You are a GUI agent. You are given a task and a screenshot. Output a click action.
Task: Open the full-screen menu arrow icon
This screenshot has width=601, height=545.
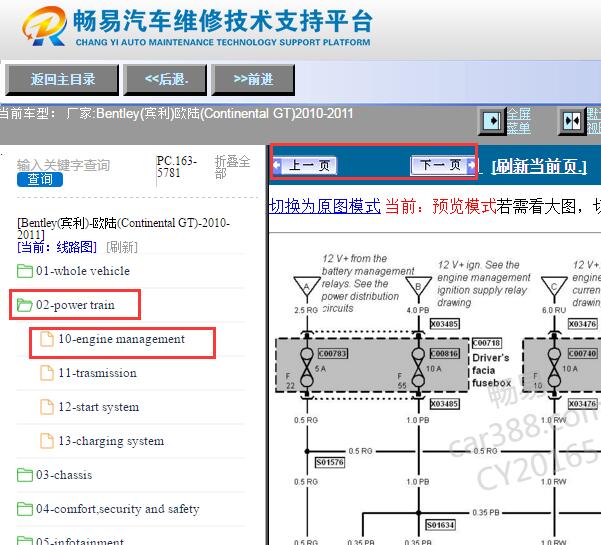[x=492, y=121]
